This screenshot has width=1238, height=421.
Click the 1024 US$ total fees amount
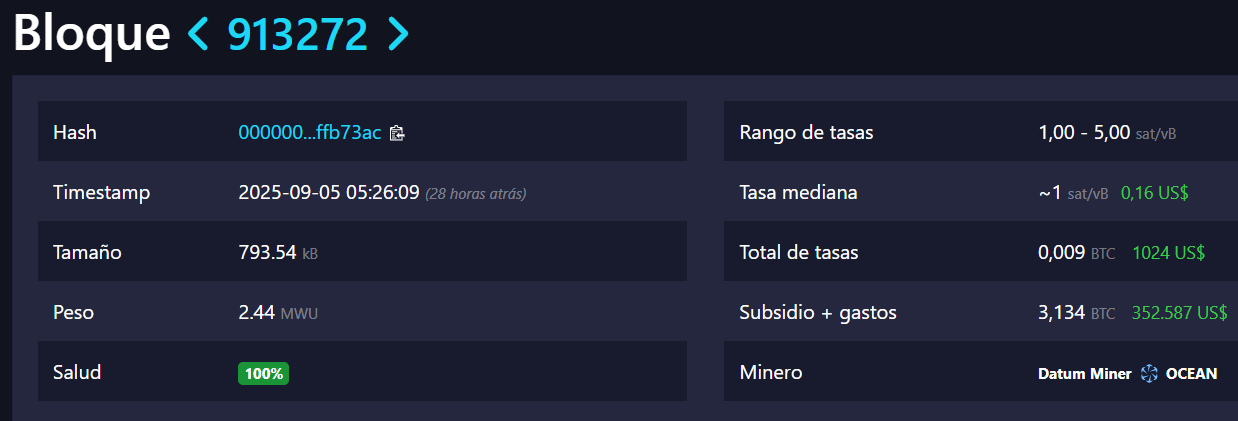(x=1168, y=253)
